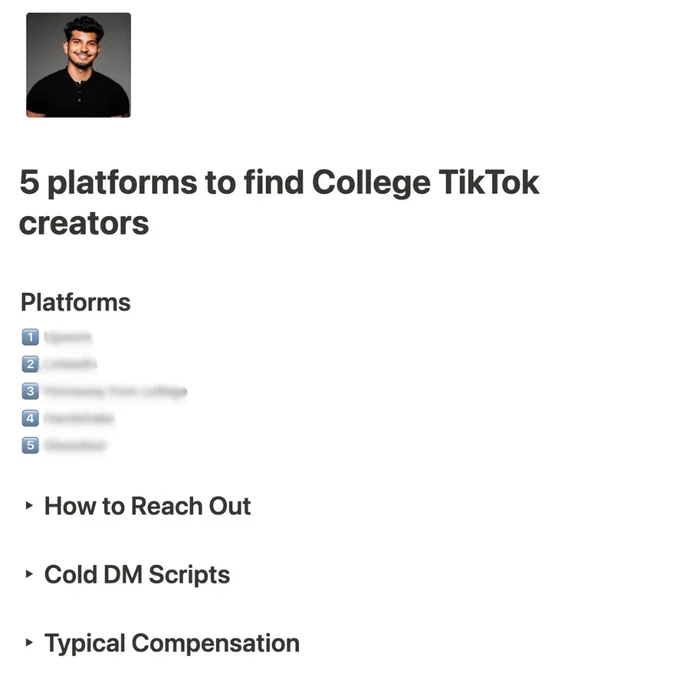Click the 'Platforms' section heading
The image size is (680, 680).
click(x=75, y=302)
